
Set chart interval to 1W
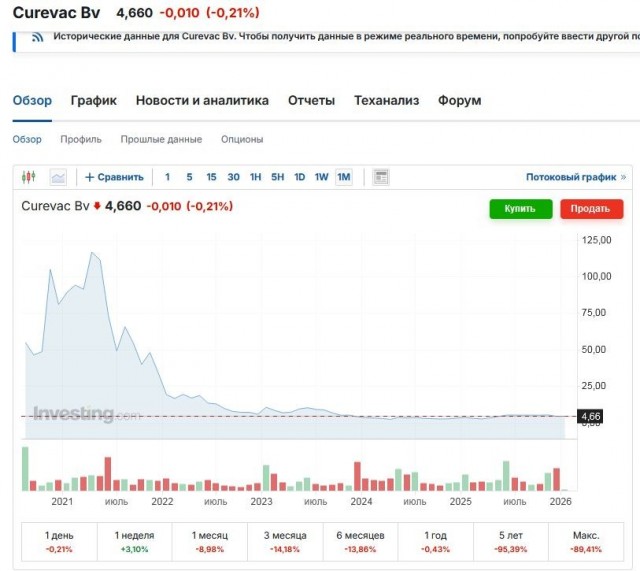[321, 177]
